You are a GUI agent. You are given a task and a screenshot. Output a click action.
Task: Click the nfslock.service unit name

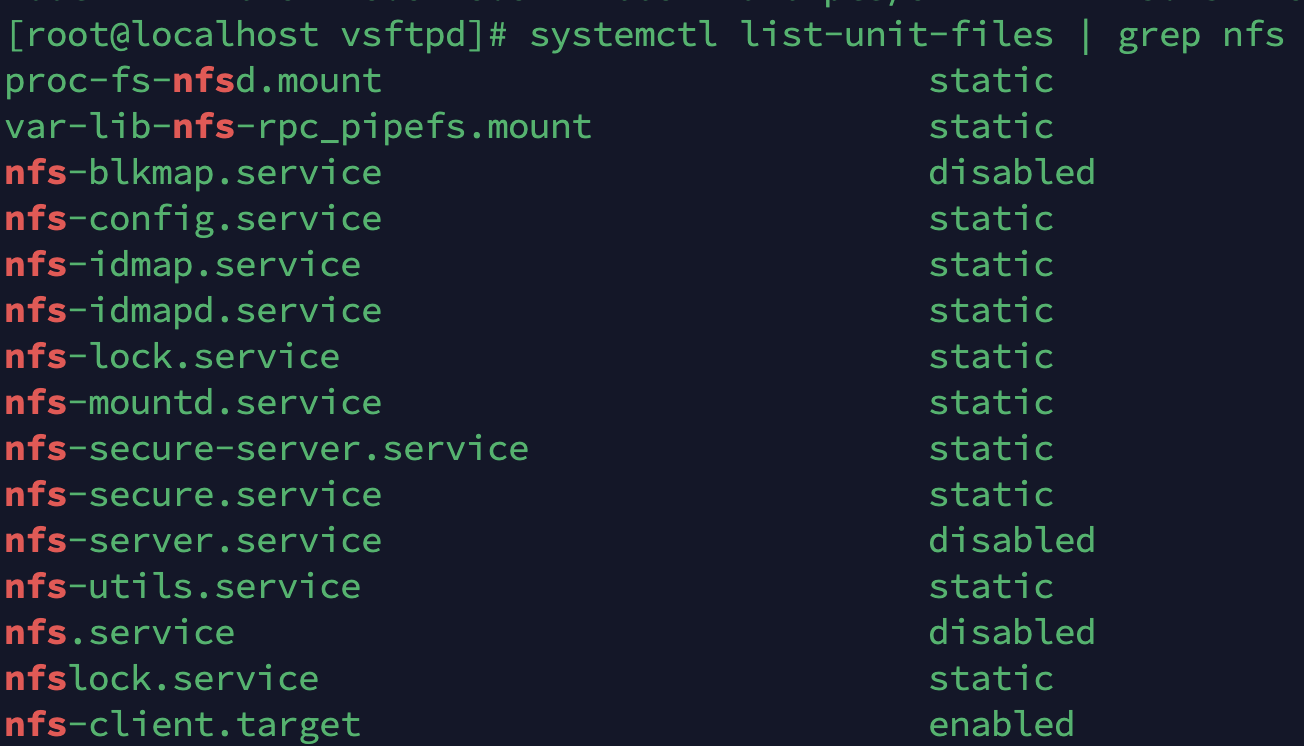coord(162,679)
